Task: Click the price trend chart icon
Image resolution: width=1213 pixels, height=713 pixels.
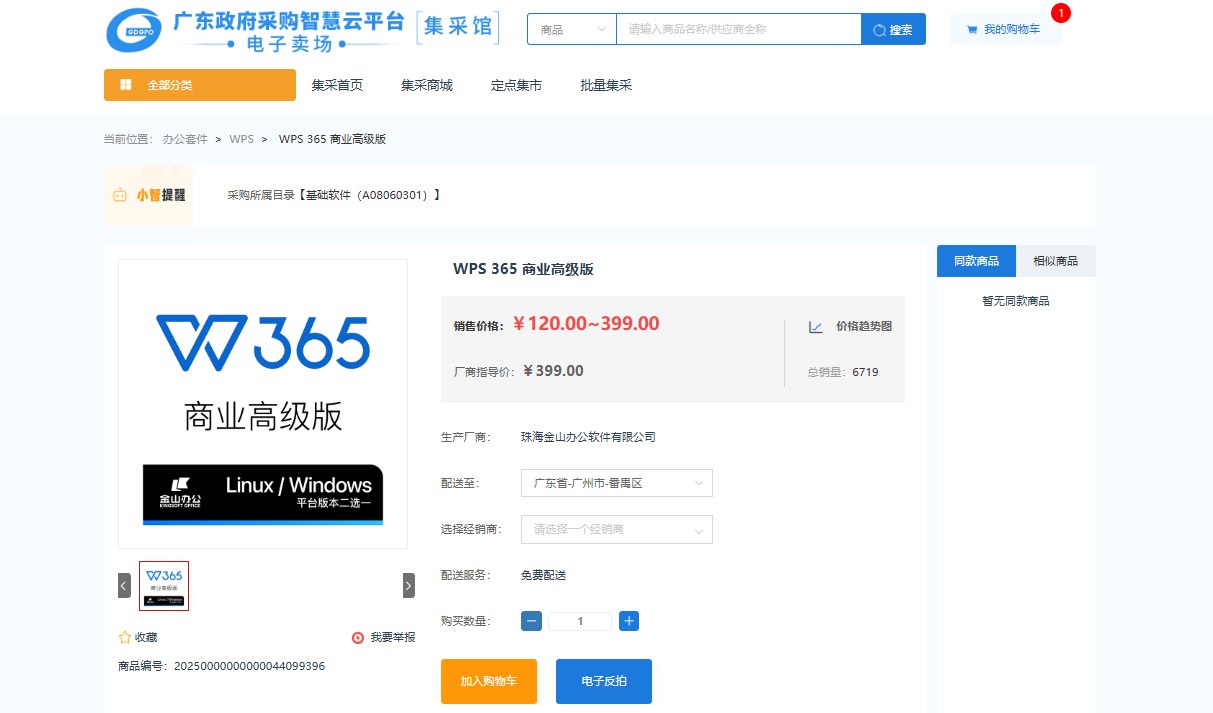Action: click(x=816, y=327)
